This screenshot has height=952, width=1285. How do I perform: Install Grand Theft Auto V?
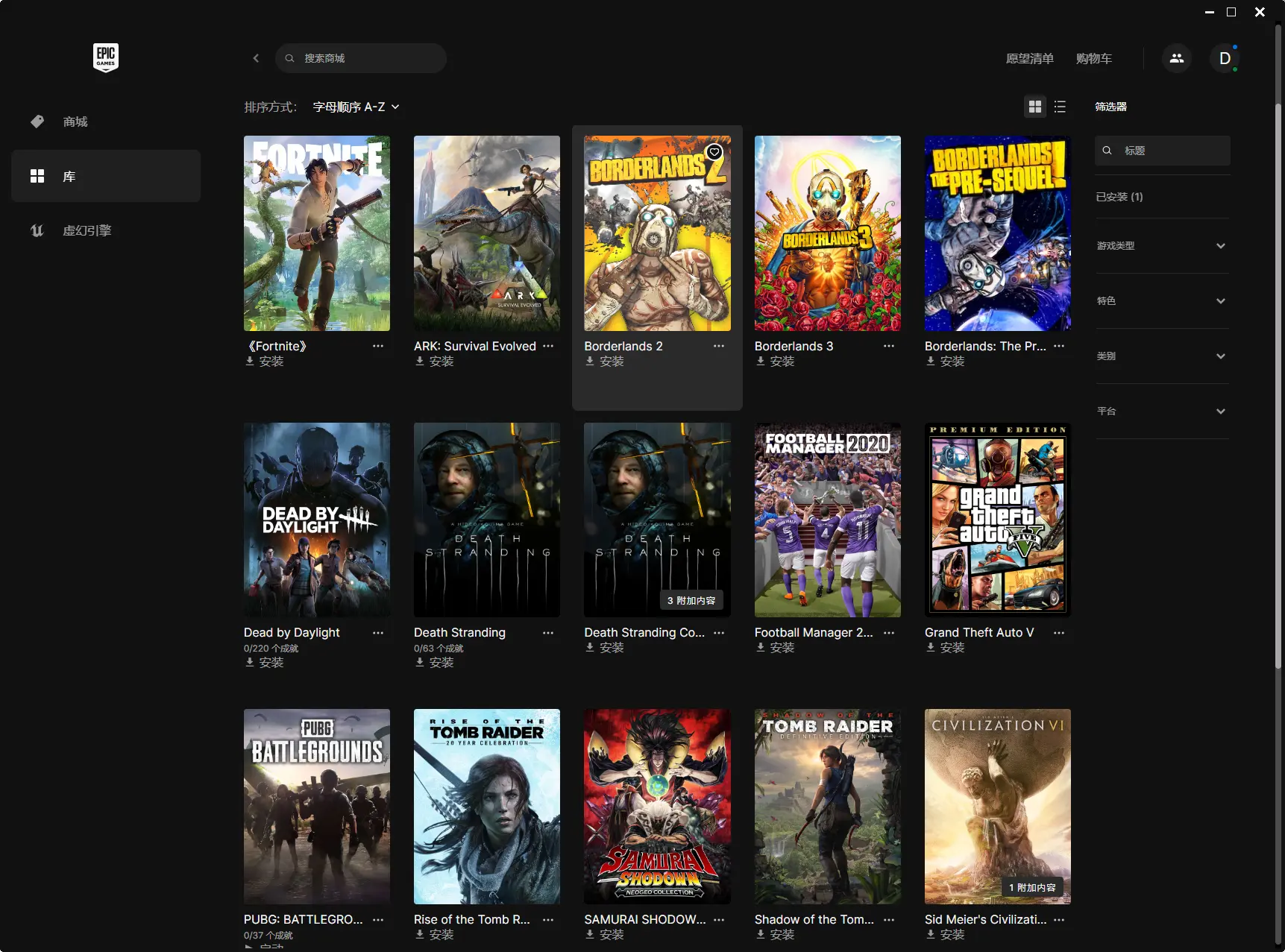pyautogui.click(x=945, y=647)
